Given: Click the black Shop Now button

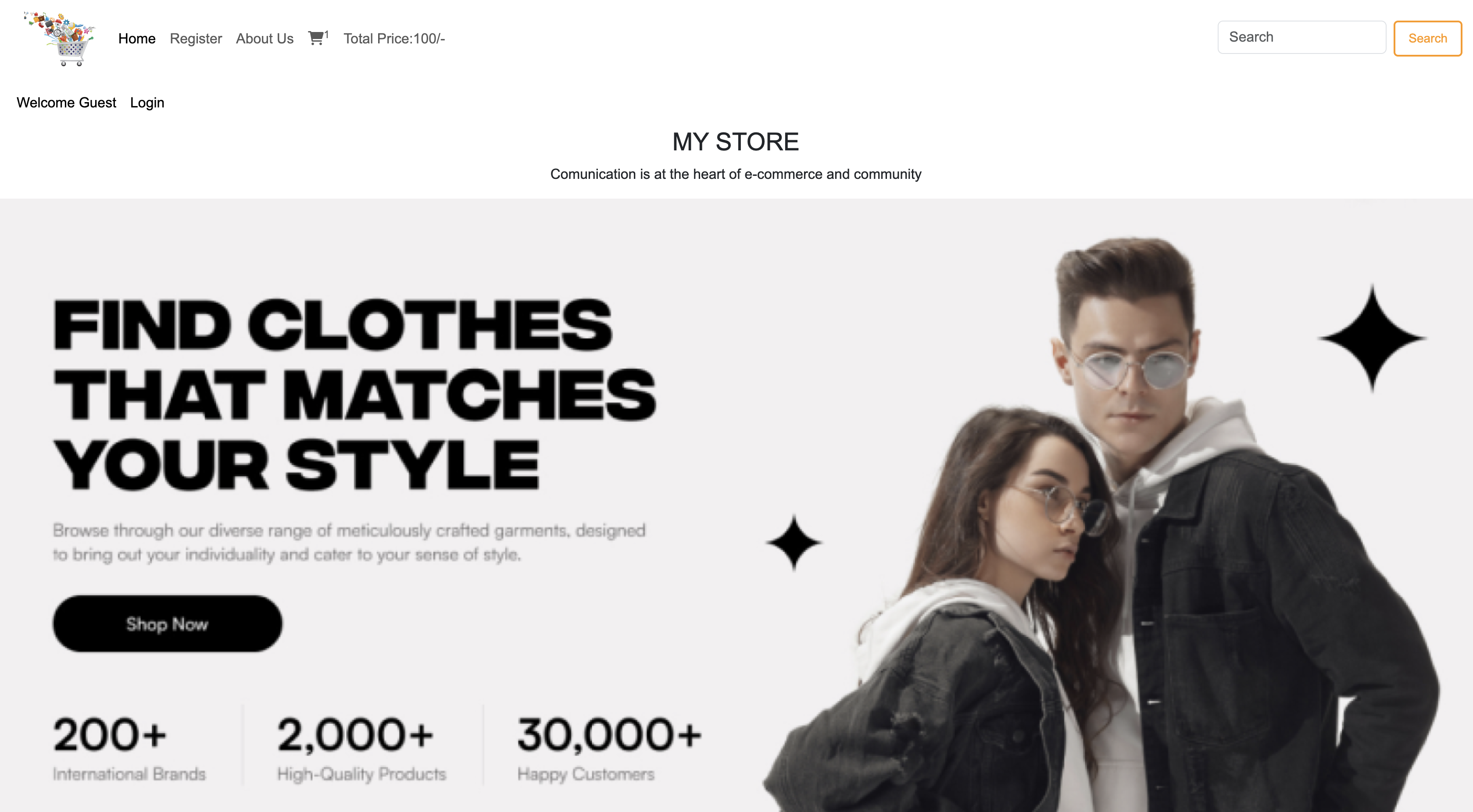Looking at the screenshot, I should pyautogui.click(x=168, y=623).
